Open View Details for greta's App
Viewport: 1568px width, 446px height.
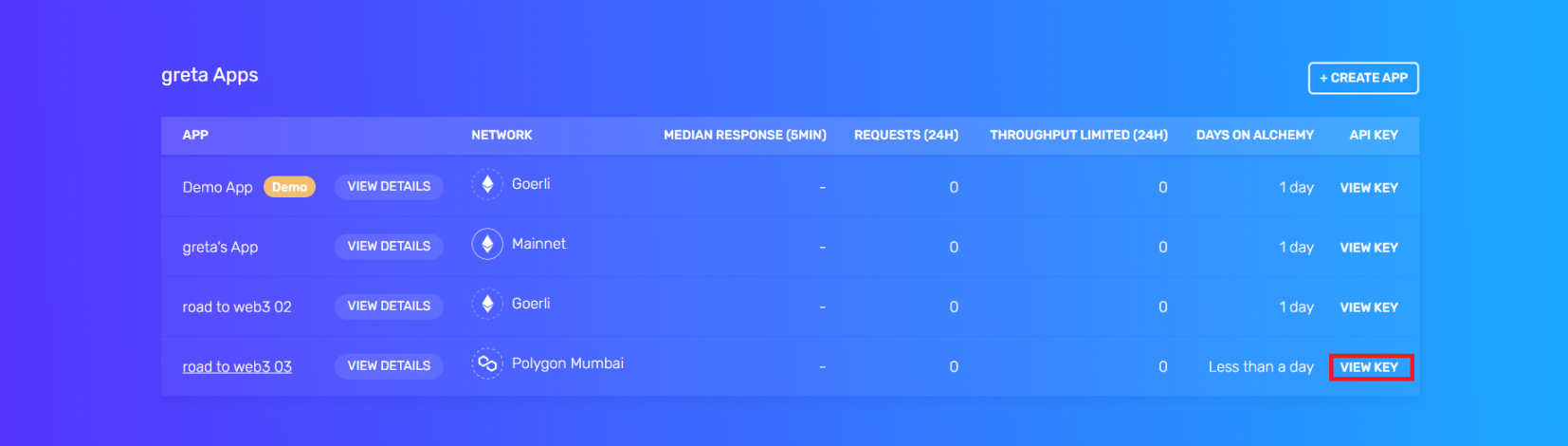point(389,247)
